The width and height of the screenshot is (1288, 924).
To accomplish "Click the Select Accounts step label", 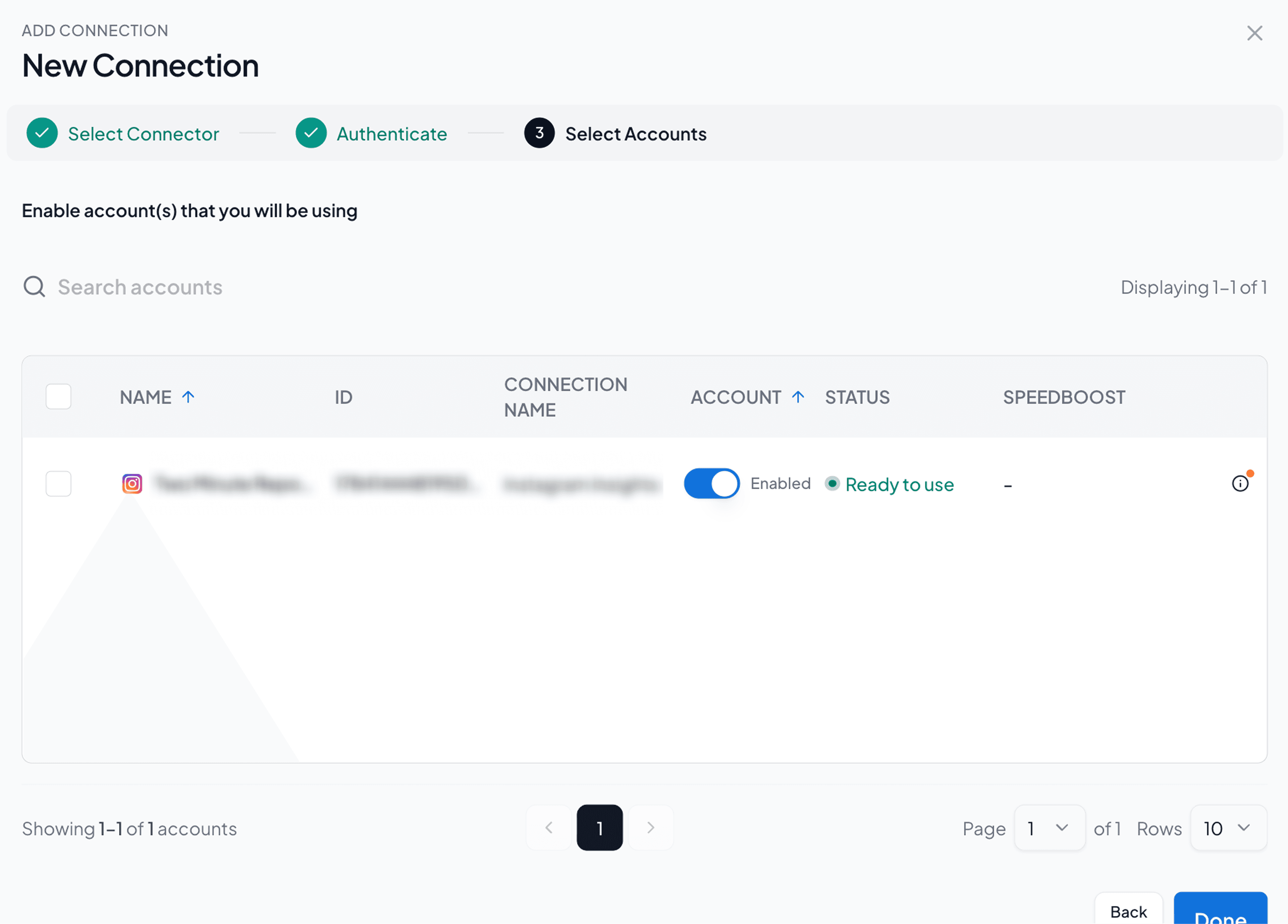I will (636, 134).
